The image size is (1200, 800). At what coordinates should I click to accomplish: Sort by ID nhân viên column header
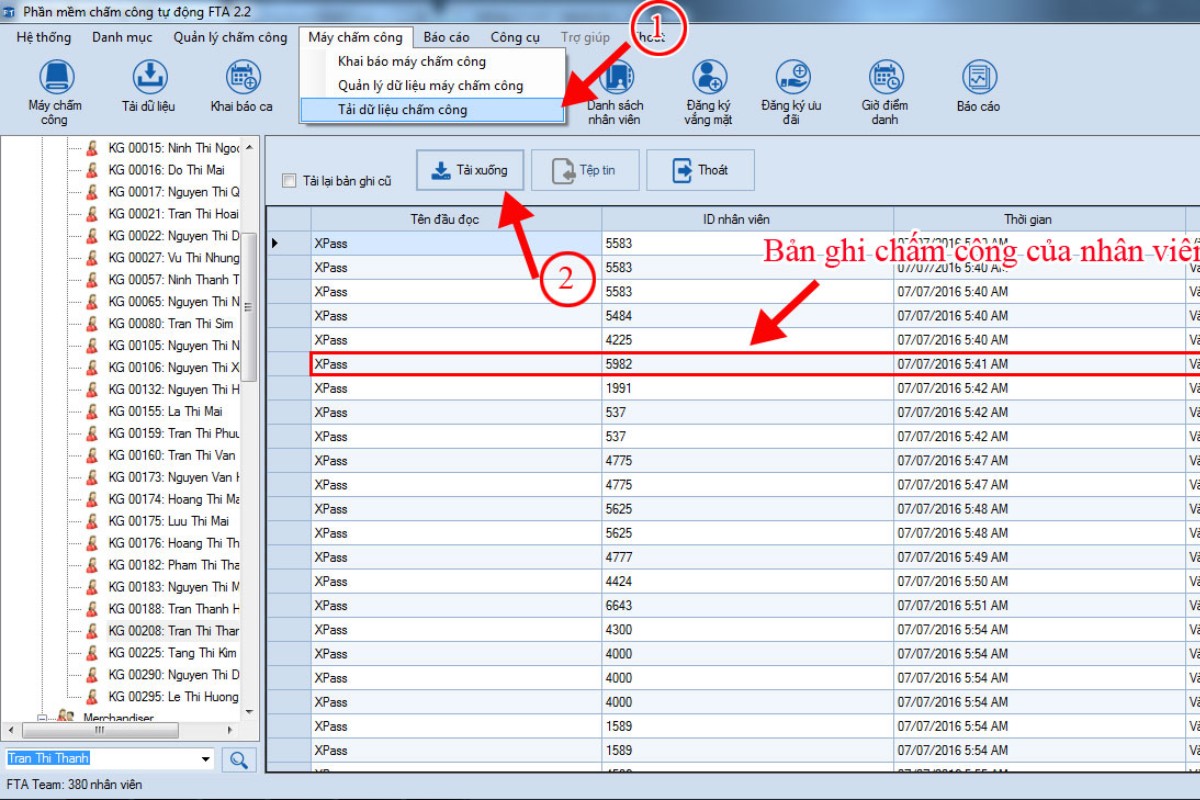[747, 219]
